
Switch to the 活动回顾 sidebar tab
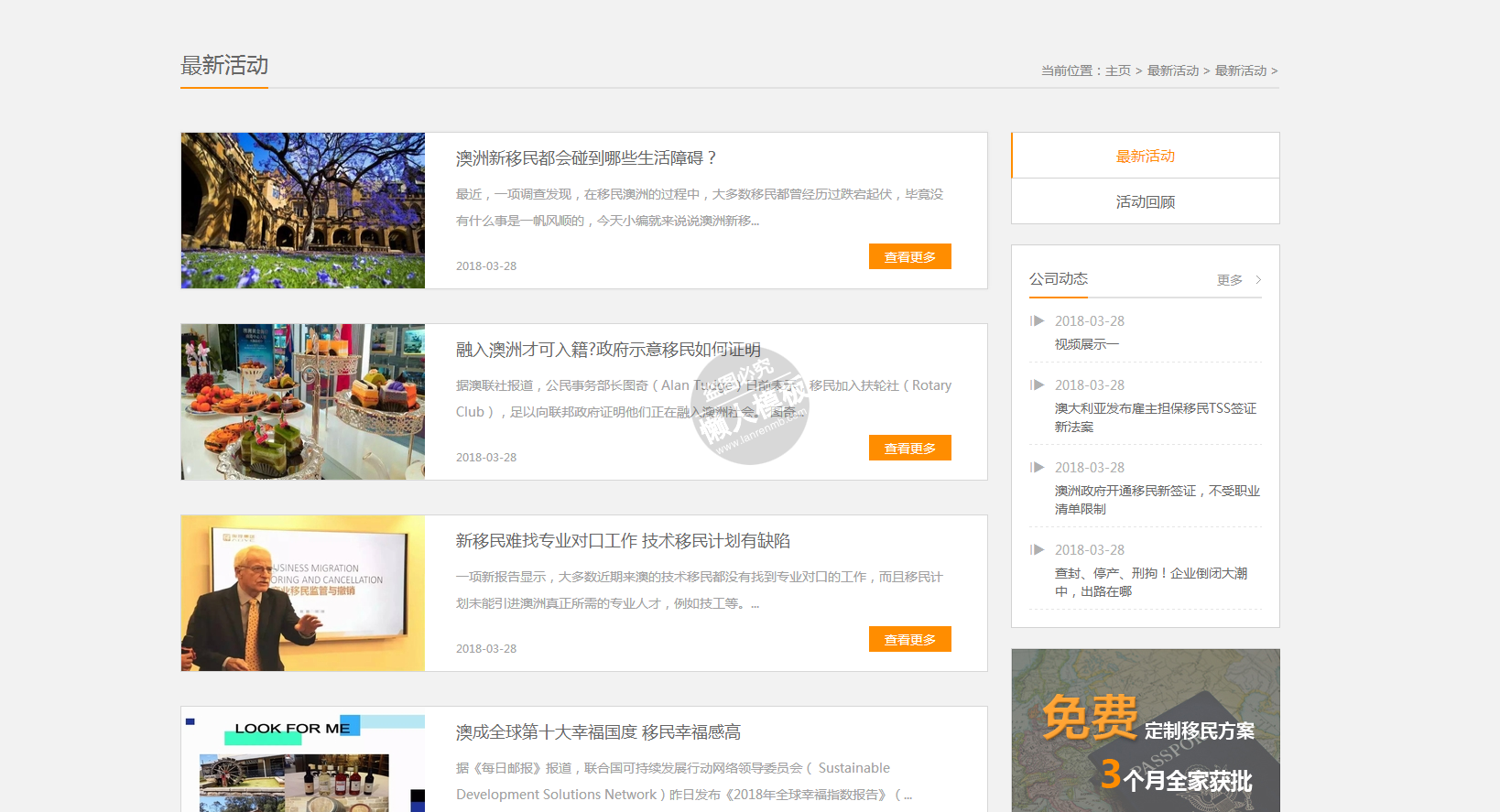1146,201
